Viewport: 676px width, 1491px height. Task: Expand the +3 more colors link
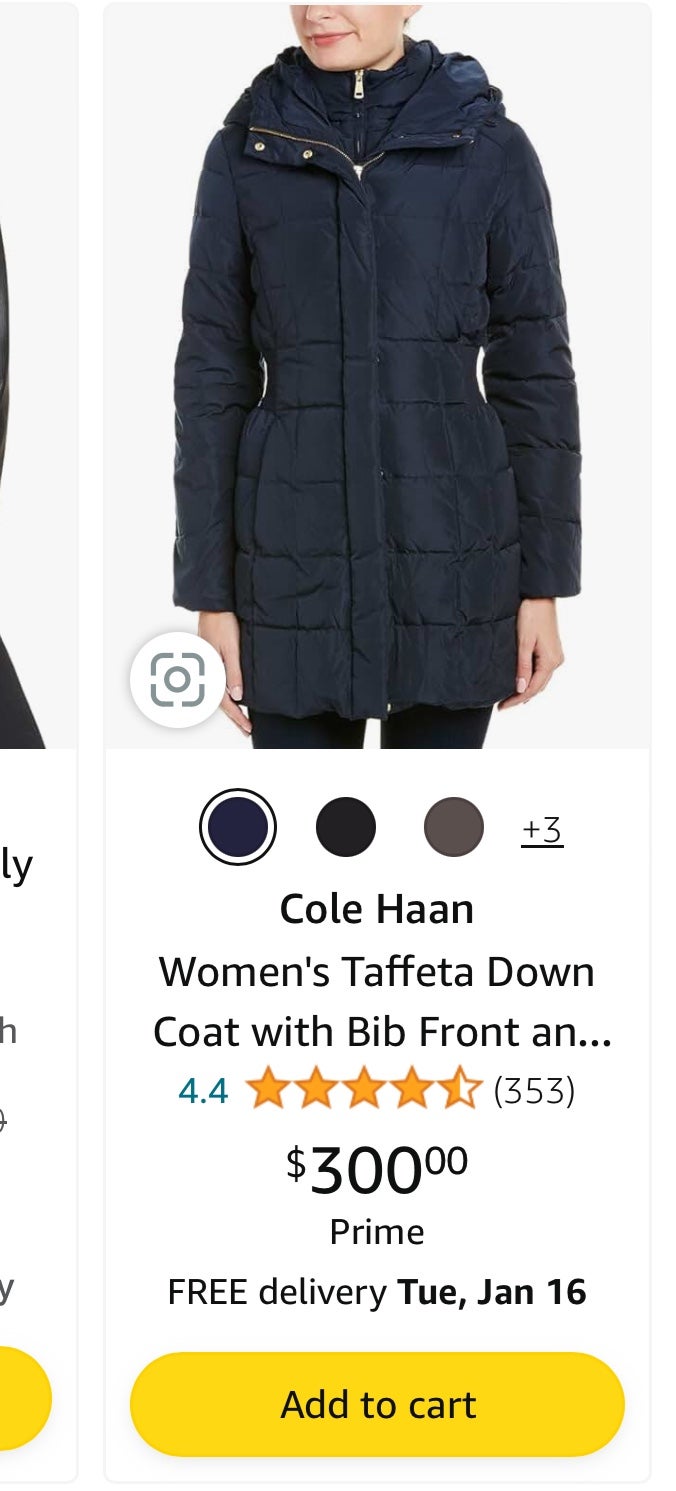(542, 829)
